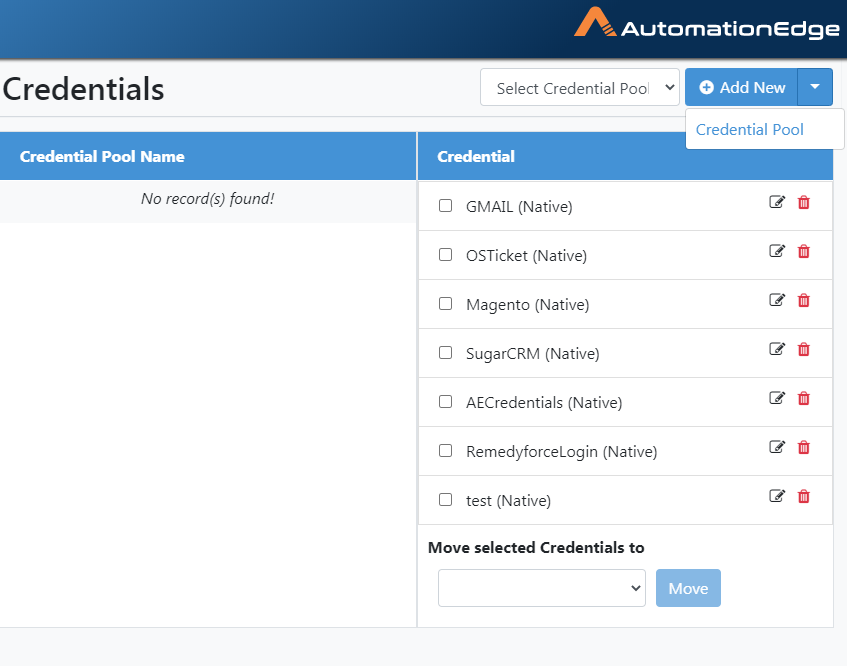Viewport: 847px width, 666px height.
Task: Click the test (Native) label
Action: (508, 501)
